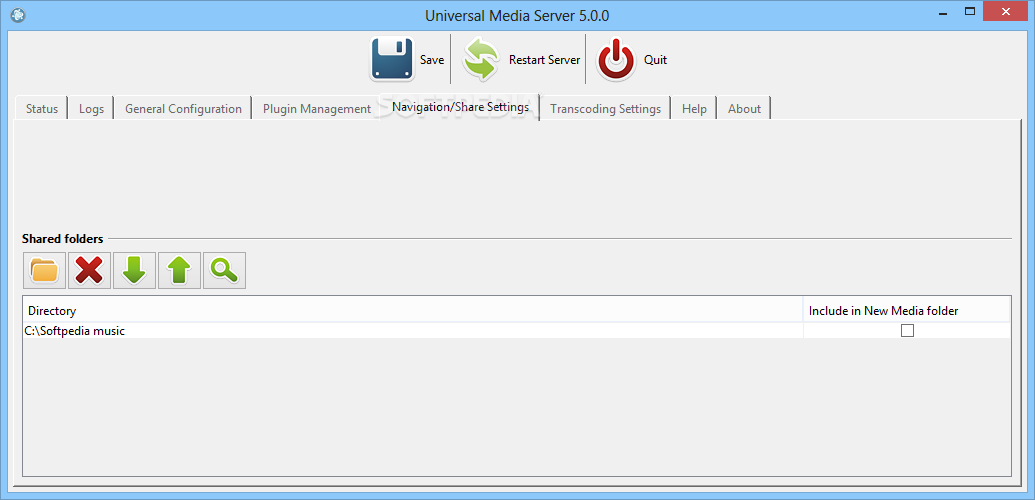The image size is (1035, 500).
Task: Click the Quit text label
Action: tap(655, 59)
